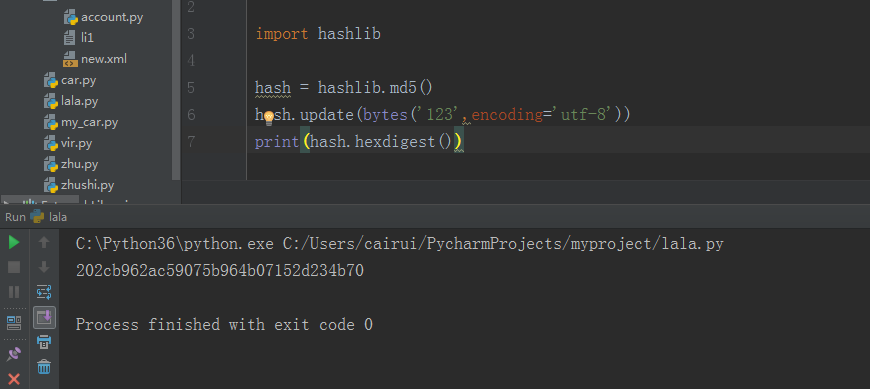Click the pause output icon
Viewport: 870px width, 389px height.
(14, 292)
